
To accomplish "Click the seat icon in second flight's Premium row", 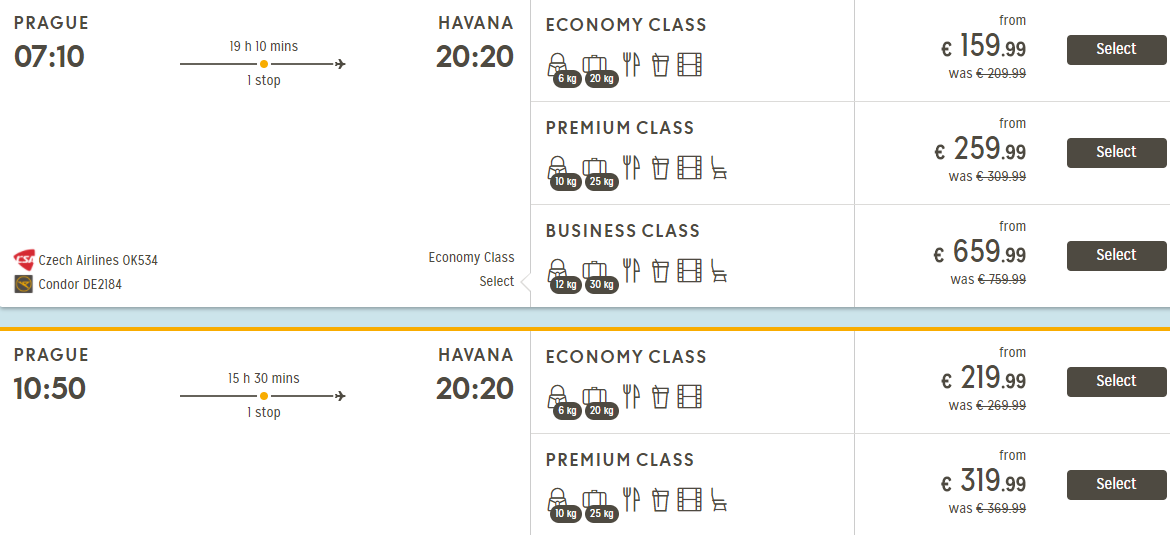I will pos(719,499).
